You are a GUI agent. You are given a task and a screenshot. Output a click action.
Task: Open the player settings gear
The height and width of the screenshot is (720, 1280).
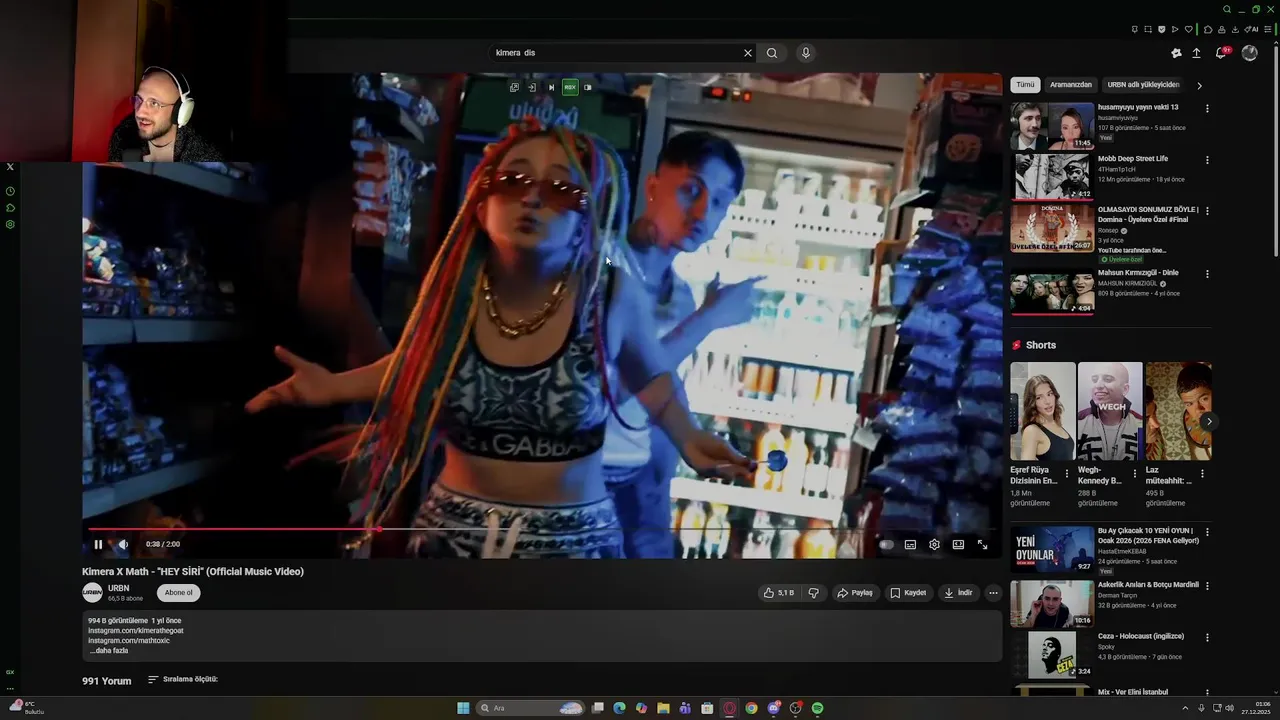934,545
